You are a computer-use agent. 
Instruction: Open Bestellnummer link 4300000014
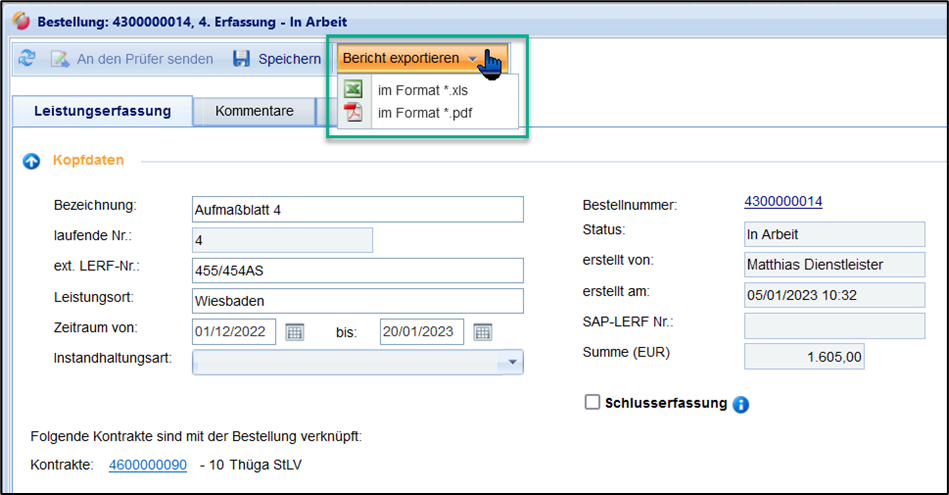783,202
